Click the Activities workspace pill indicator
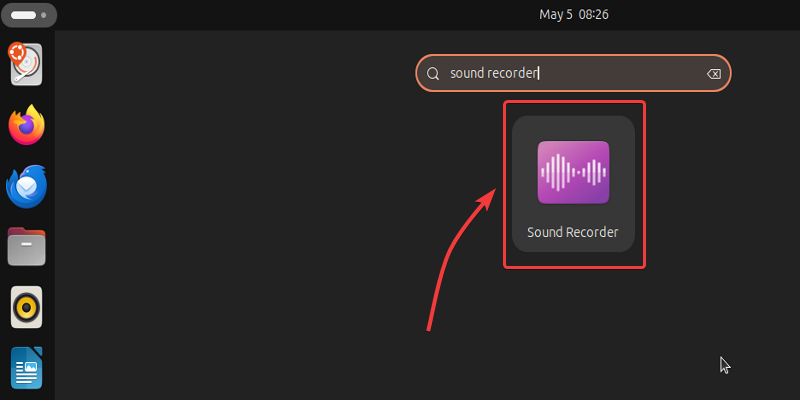 pyautogui.click(x=23, y=16)
